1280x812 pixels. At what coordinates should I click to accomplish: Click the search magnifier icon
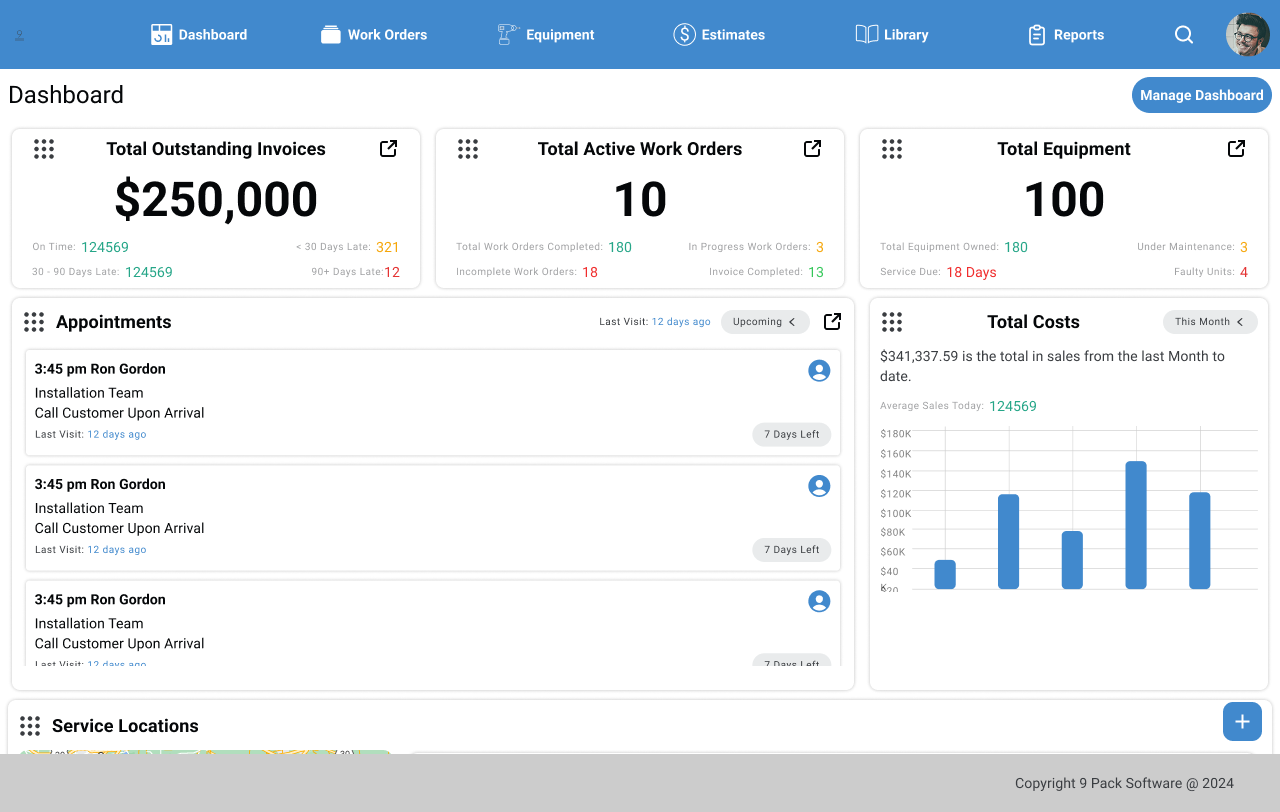click(1184, 35)
